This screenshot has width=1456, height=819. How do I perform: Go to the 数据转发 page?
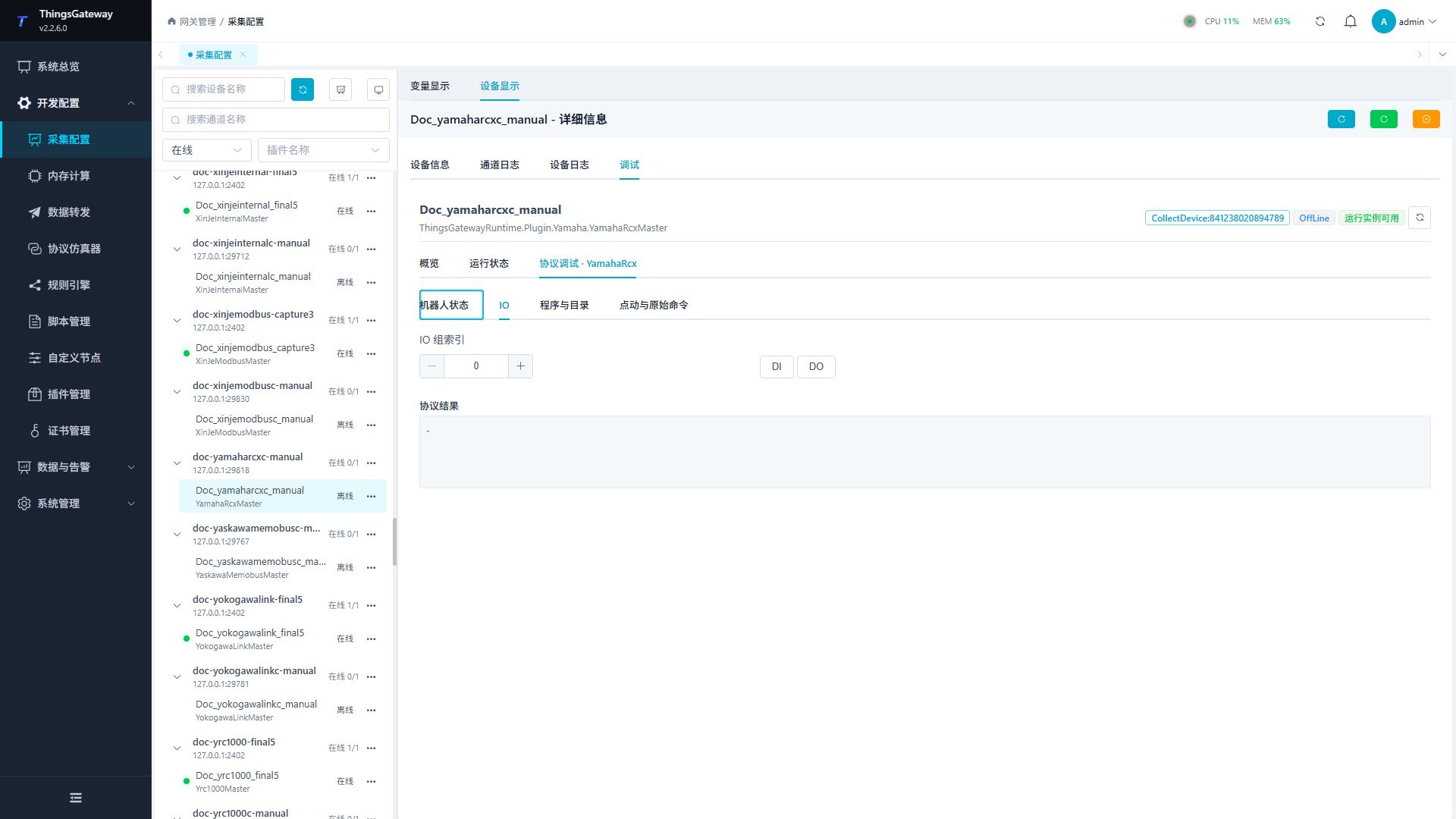pyautogui.click(x=76, y=212)
